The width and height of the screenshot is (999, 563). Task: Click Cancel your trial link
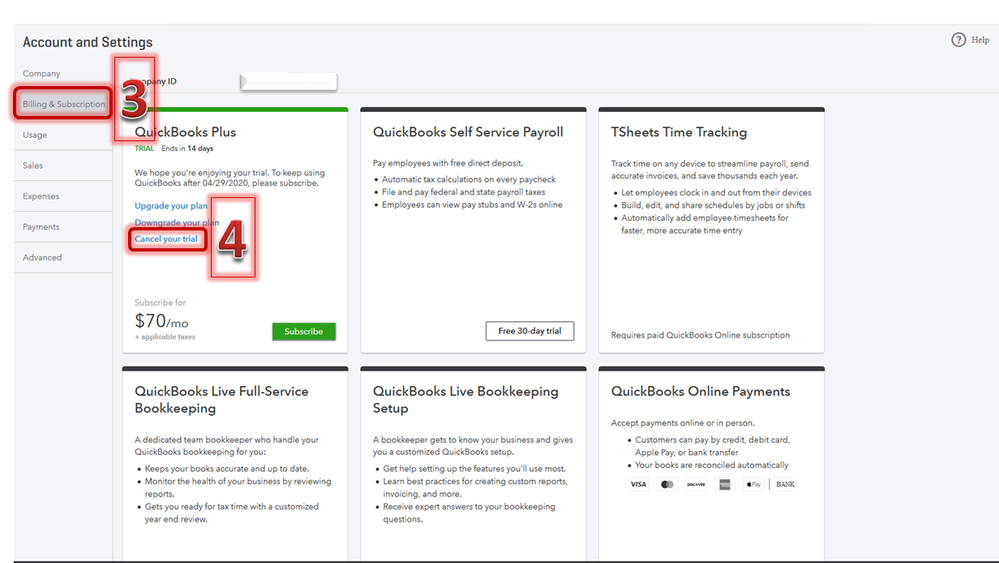pyautogui.click(x=166, y=239)
